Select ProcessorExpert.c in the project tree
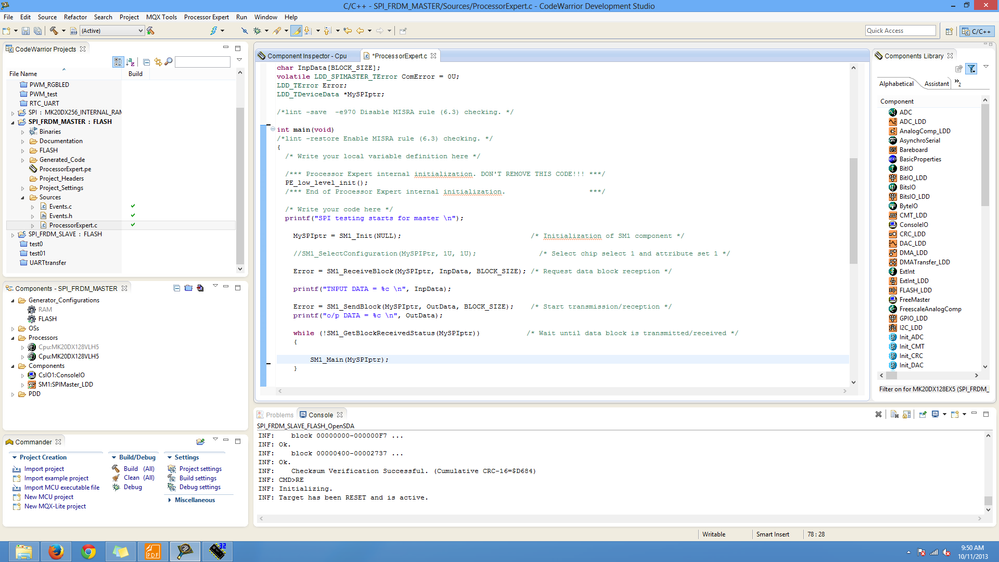Viewport: 999px width, 562px height. pyautogui.click(x=73, y=225)
